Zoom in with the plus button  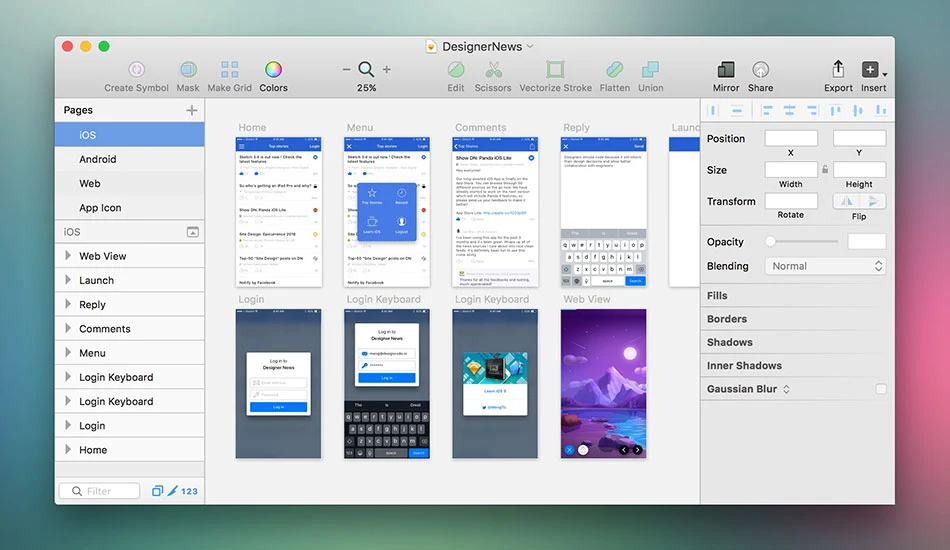pos(387,70)
